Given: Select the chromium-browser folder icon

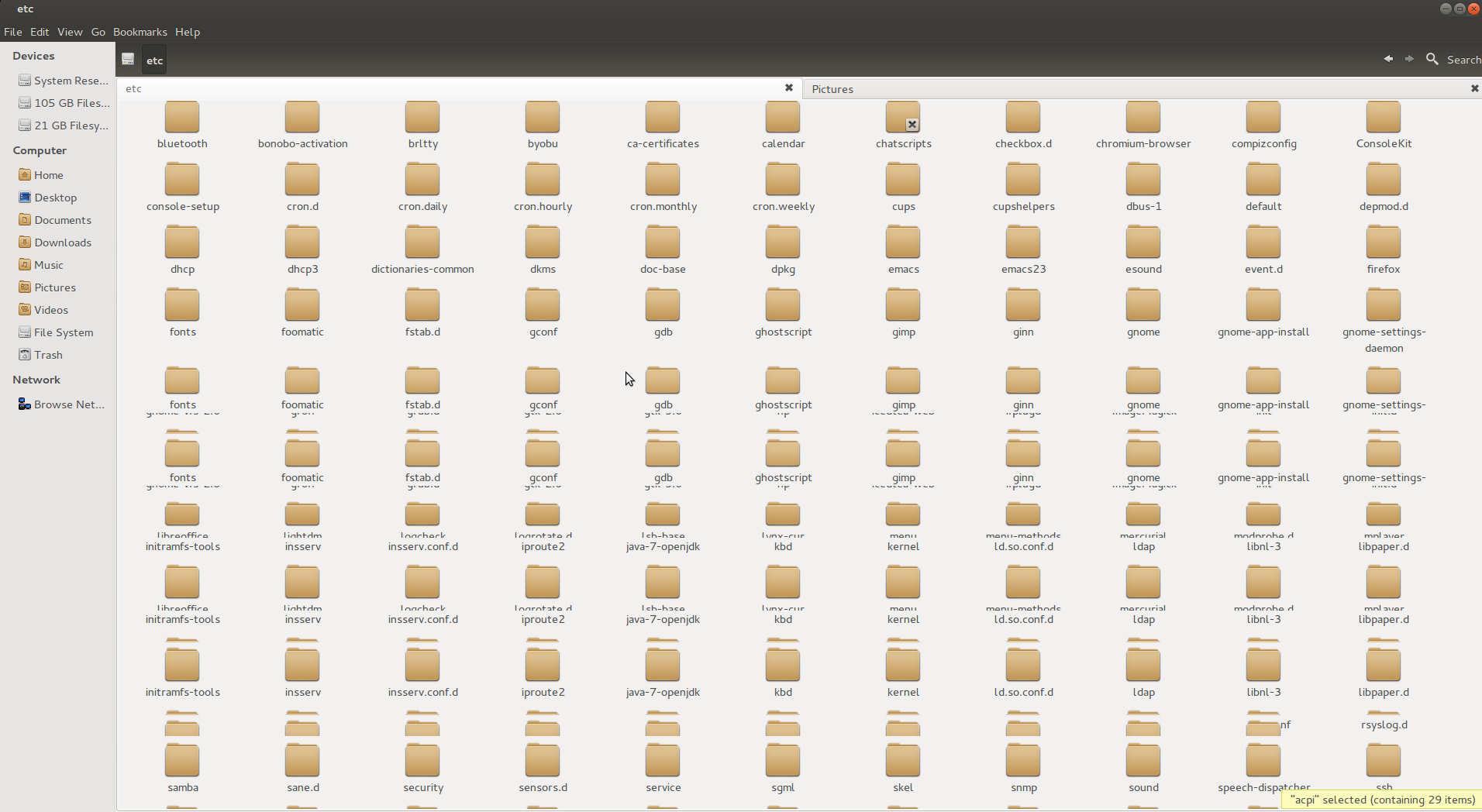Looking at the screenshot, I should pyautogui.click(x=1143, y=118).
